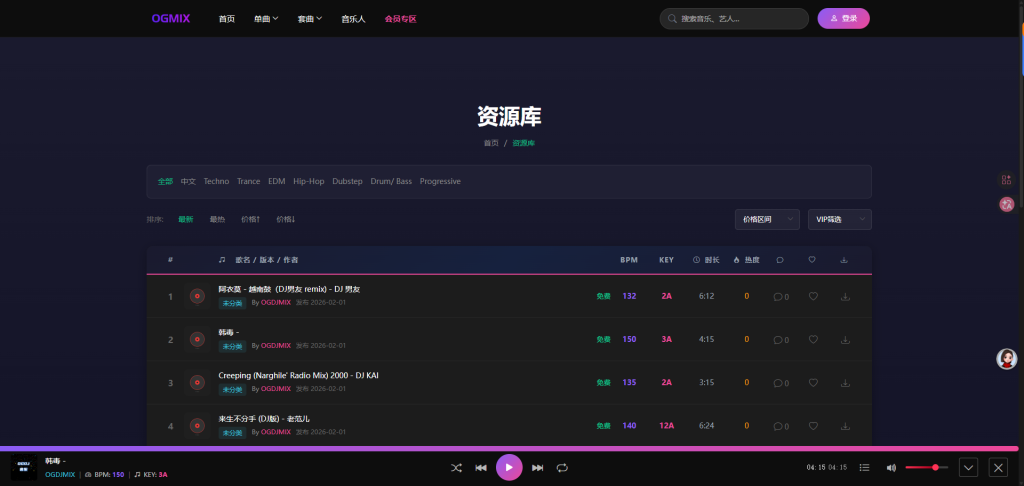Viewport: 1024px width, 486px height.
Task: Focus the 搜索音乐、艺人 search field
Action: [734, 19]
